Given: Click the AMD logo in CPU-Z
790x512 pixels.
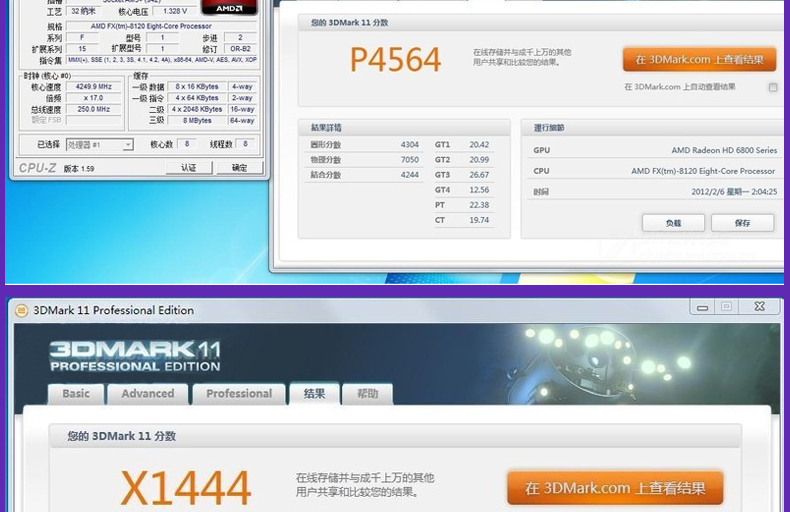Looking at the screenshot, I should point(229,7).
